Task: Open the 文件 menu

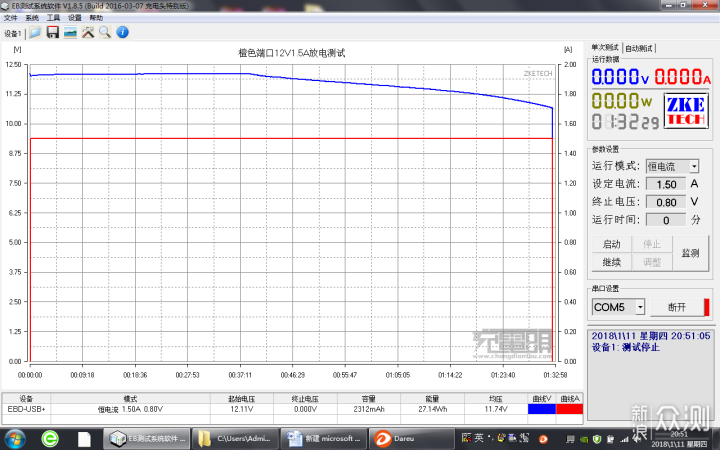Action: [11, 18]
